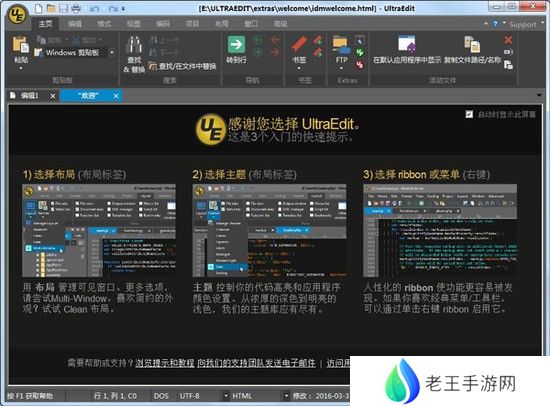Toggle the auto-show this screen checkbox
The height and width of the screenshot is (406, 550).
tap(469, 114)
